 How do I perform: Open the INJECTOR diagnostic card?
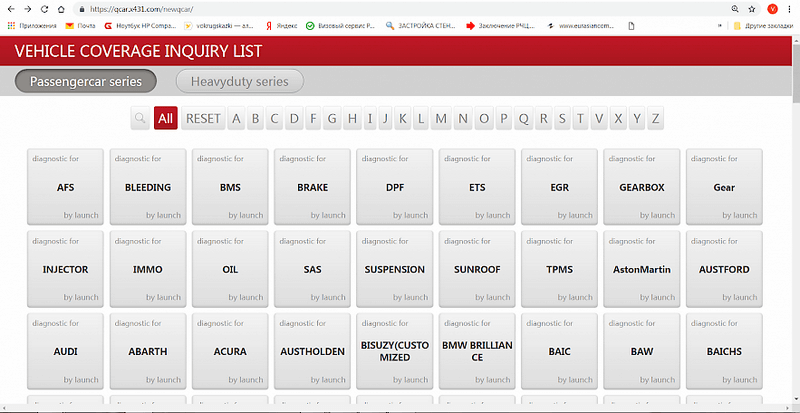click(65, 269)
